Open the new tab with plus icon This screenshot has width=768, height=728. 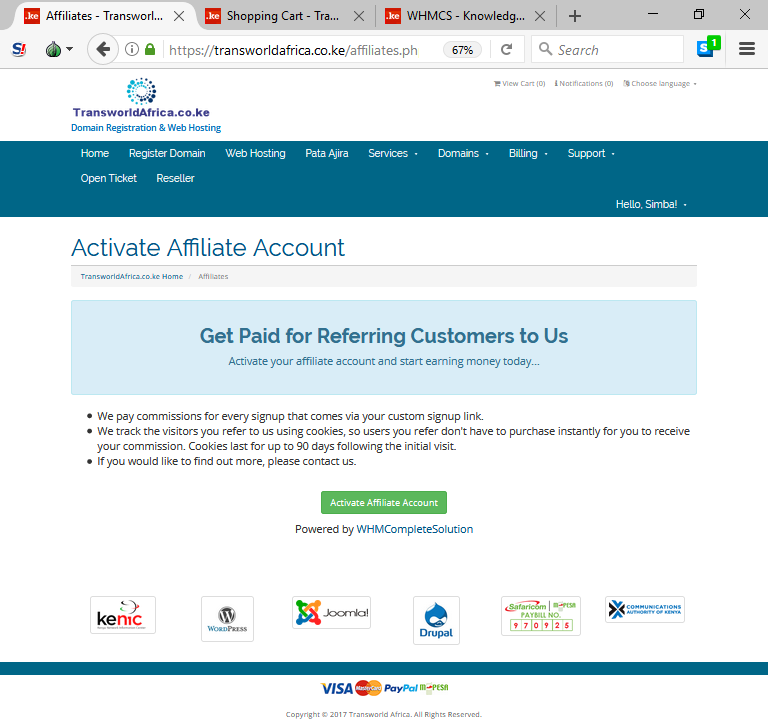575,16
